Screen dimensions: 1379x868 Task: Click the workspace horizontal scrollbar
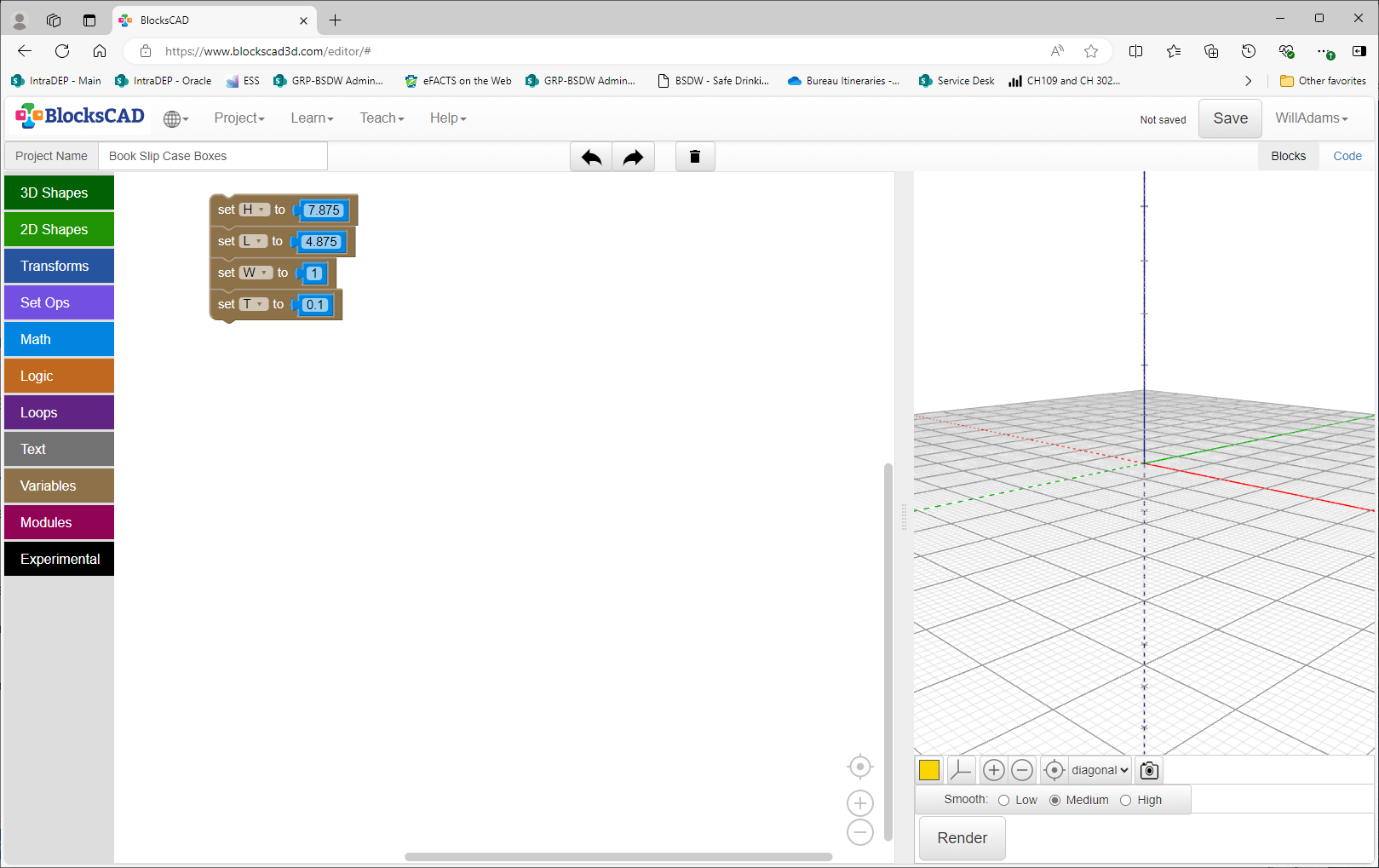[618, 857]
